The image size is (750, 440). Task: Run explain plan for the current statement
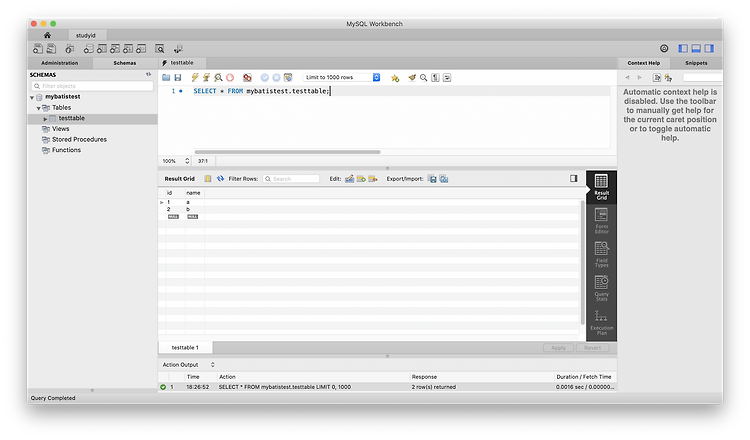[x=219, y=77]
